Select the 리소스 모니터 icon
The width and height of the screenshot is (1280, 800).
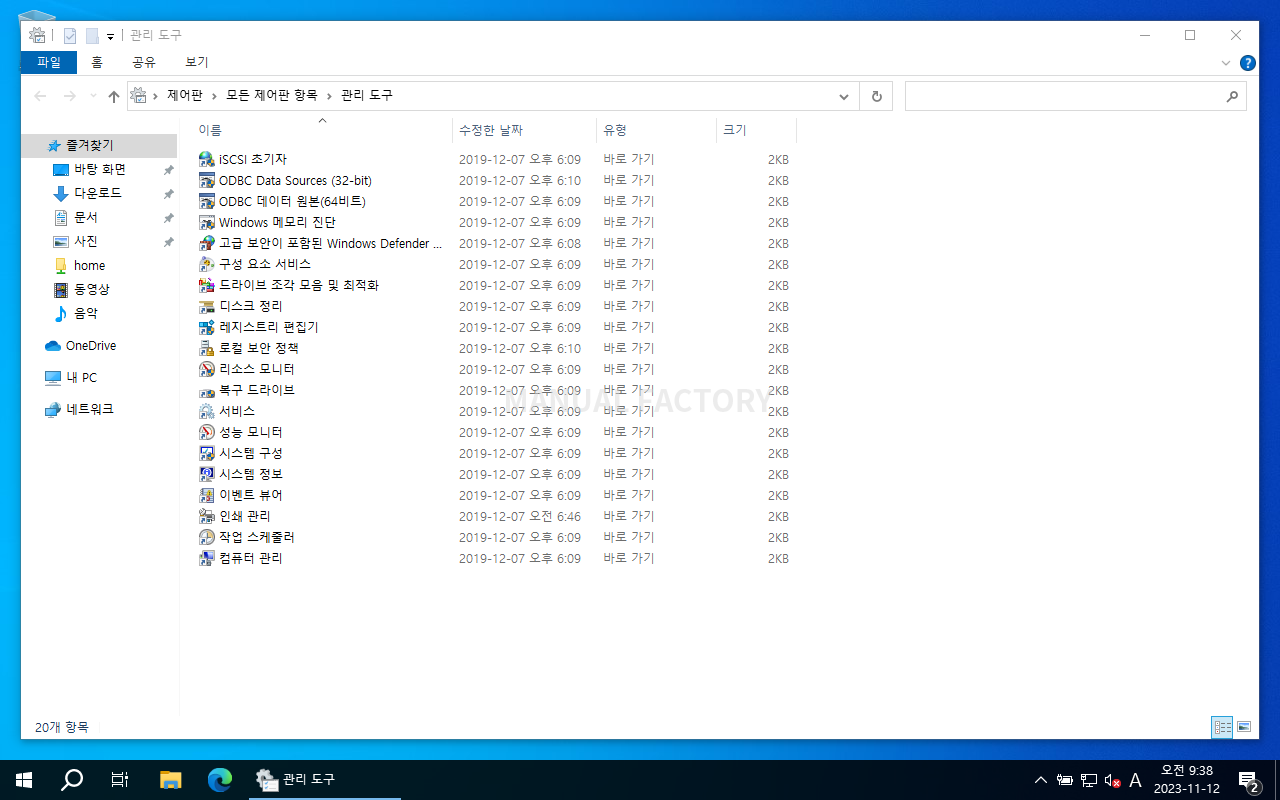click(207, 369)
